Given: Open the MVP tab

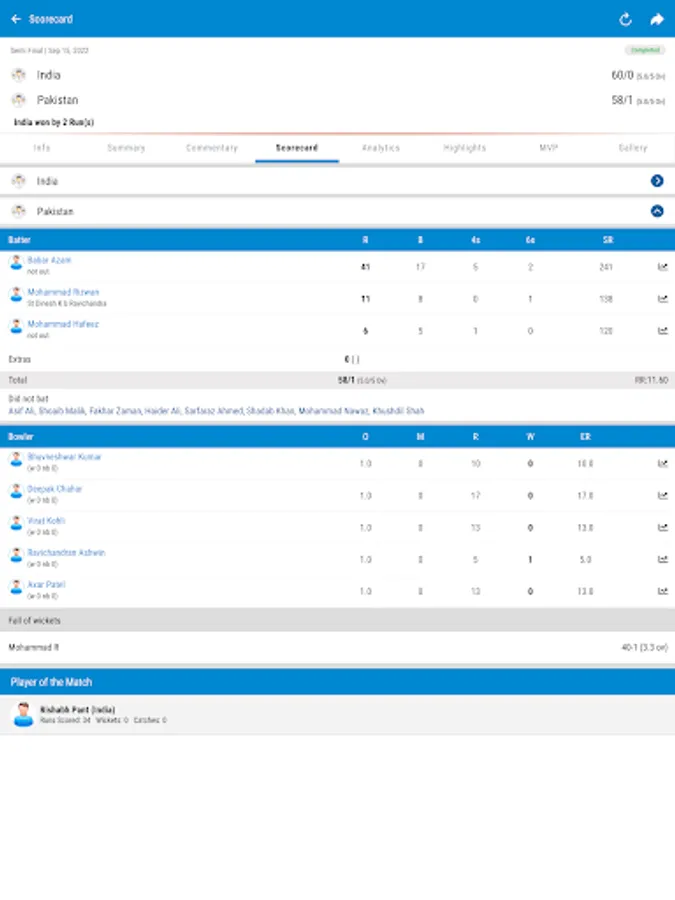Looking at the screenshot, I should coord(549,148).
